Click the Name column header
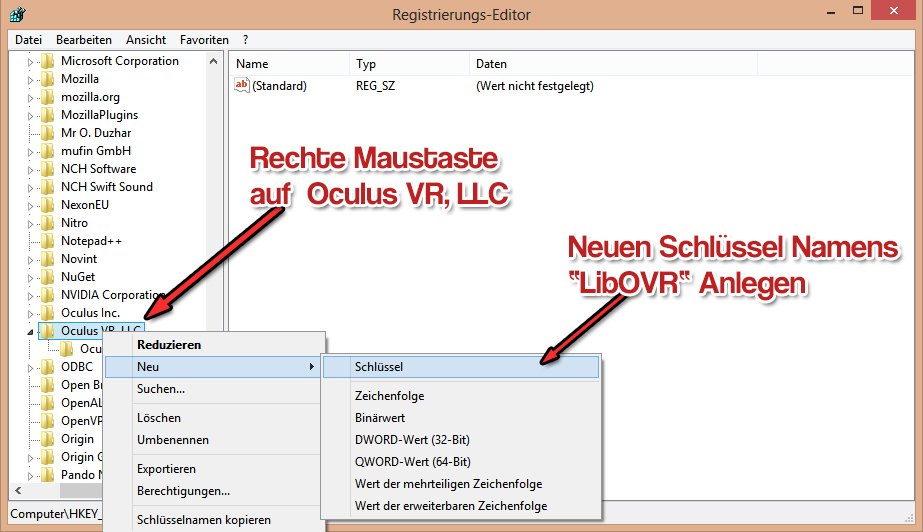Screen dimensions: 923x532 pos(289,64)
